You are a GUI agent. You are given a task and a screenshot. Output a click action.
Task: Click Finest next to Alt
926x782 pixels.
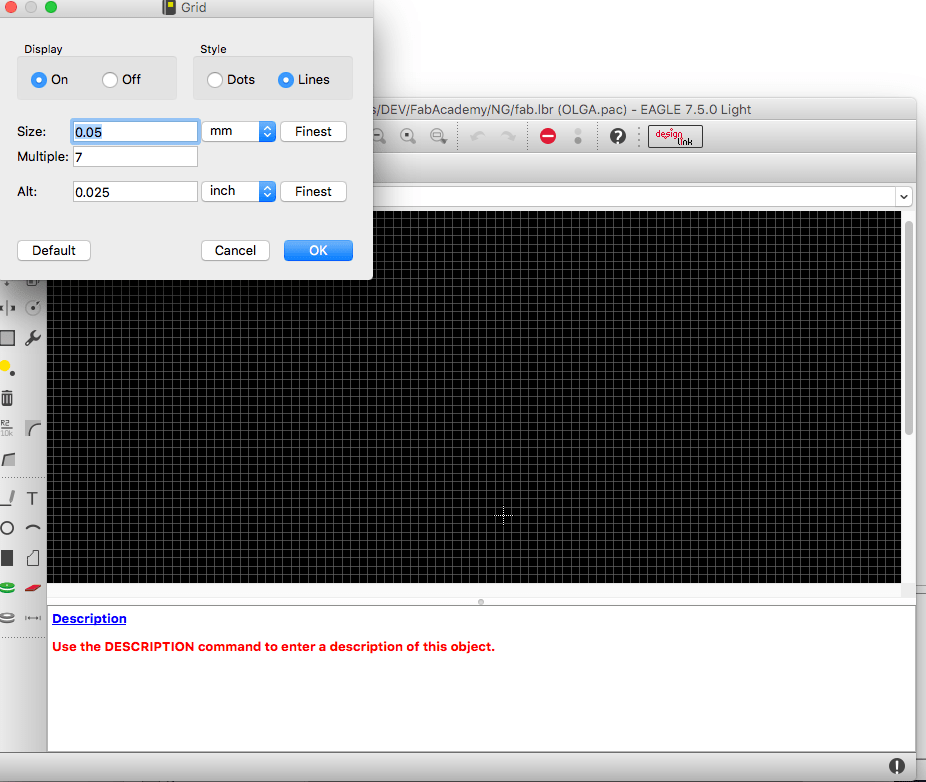313,191
